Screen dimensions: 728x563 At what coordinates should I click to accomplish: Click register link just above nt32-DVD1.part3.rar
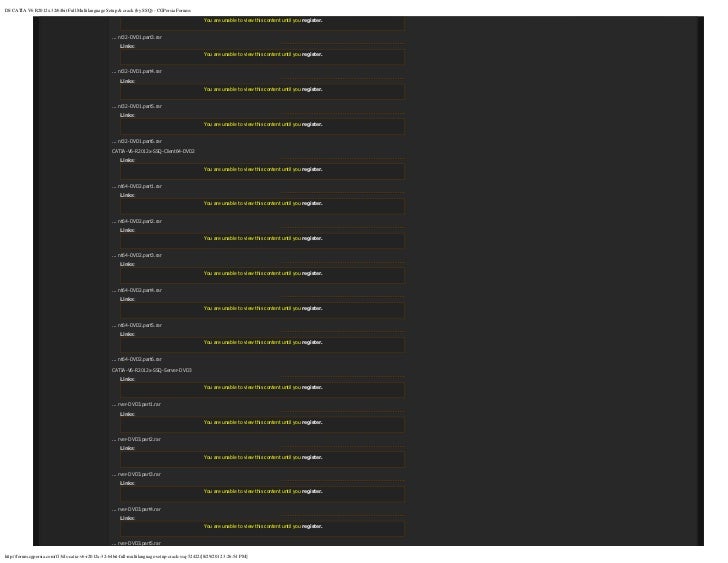click(312, 20)
